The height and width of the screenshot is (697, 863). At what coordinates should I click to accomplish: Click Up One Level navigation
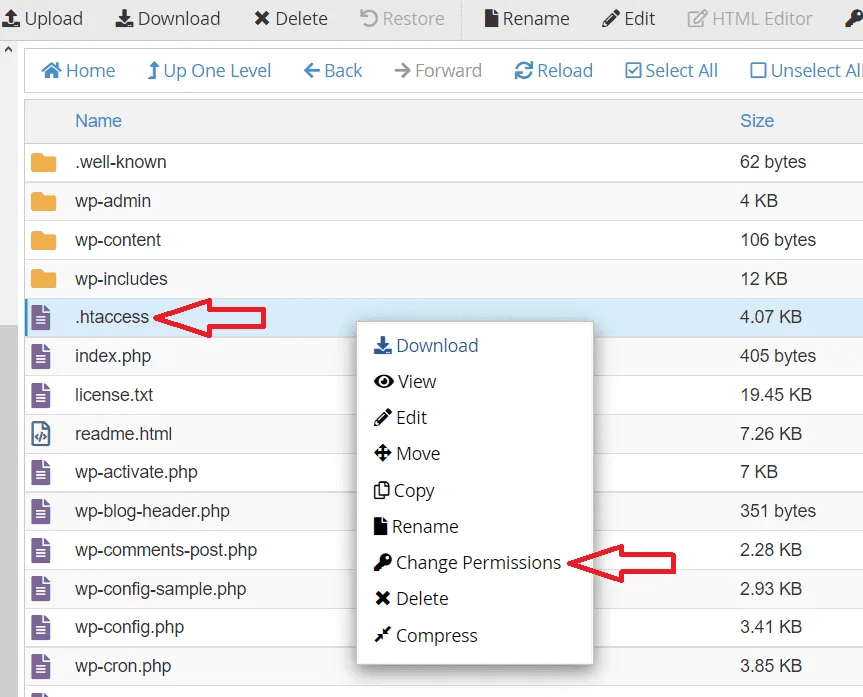(208, 70)
